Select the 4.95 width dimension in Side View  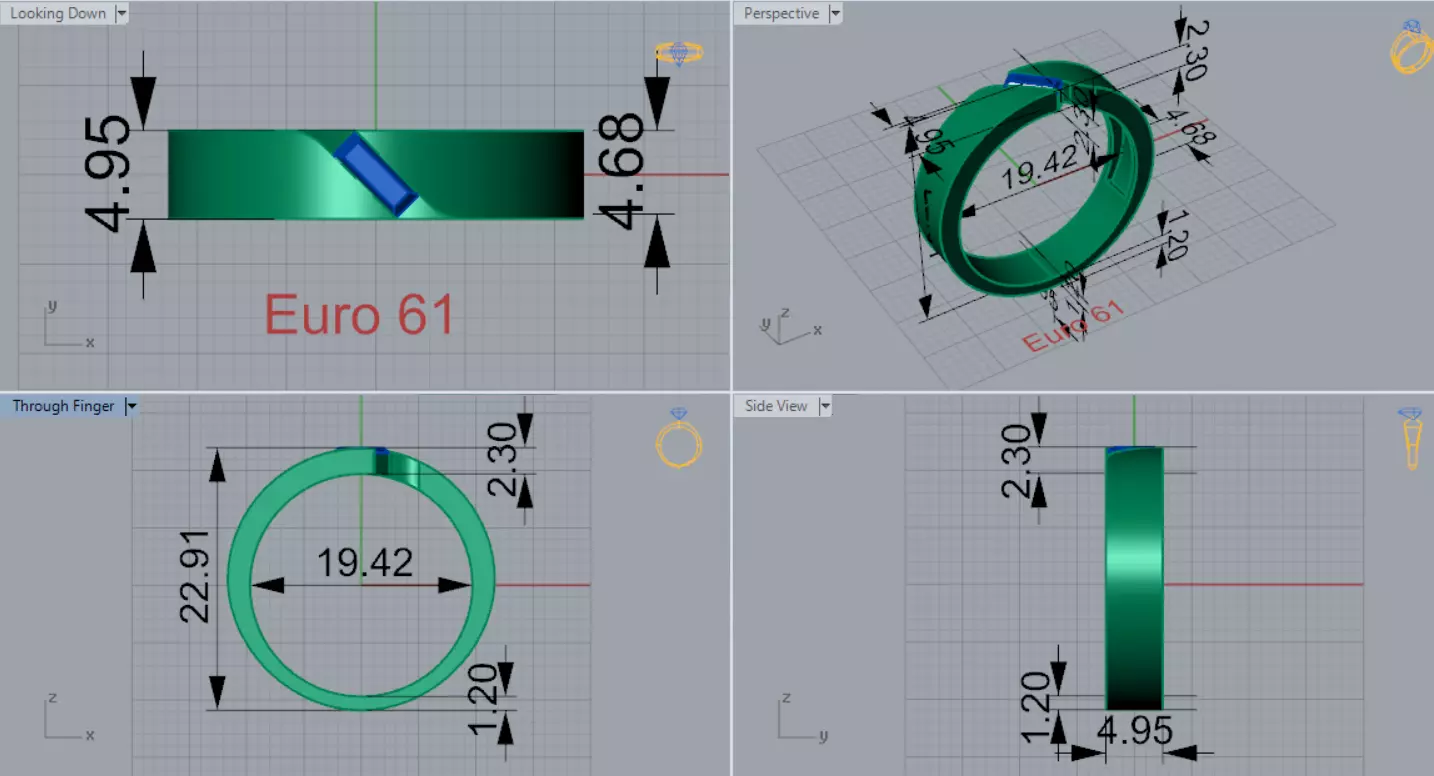[1135, 731]
